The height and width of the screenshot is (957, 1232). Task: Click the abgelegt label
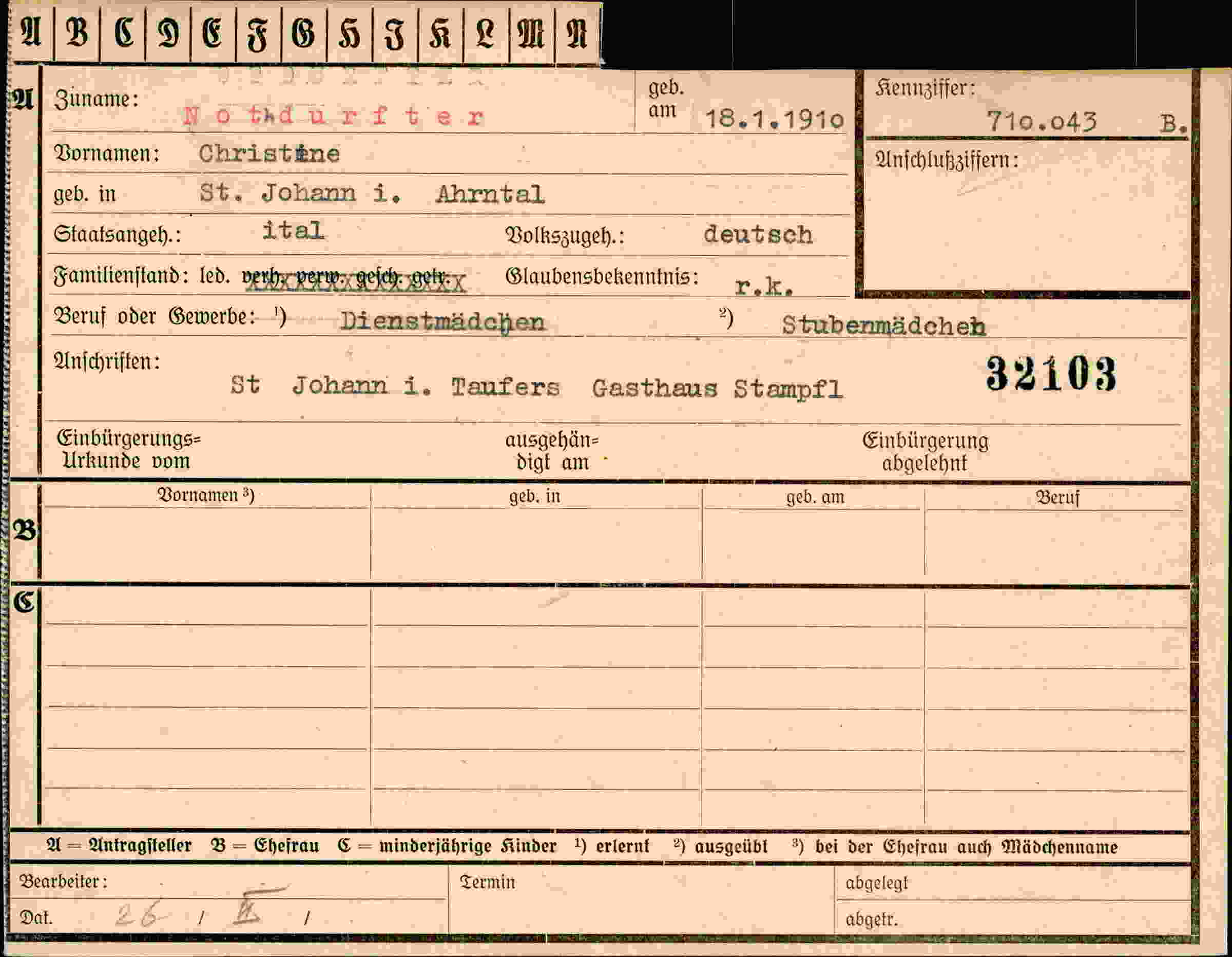tap(876, 884)
